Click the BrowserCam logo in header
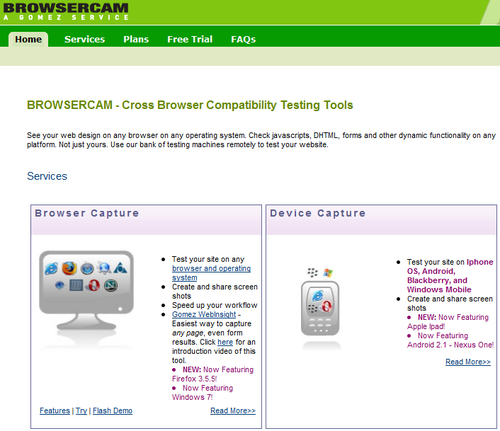The image size is (500, 431). pyautogui.click(x=66, y=11)
